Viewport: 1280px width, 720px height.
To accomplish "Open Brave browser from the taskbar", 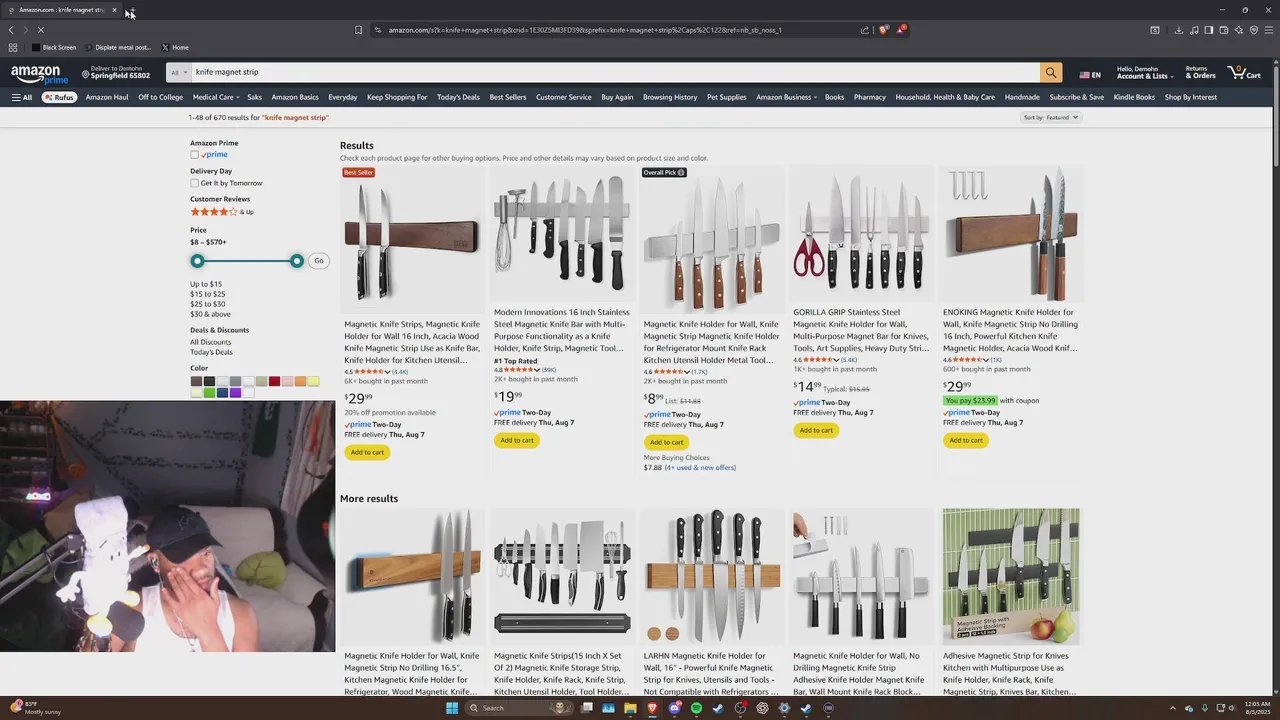I will point(652,708).
